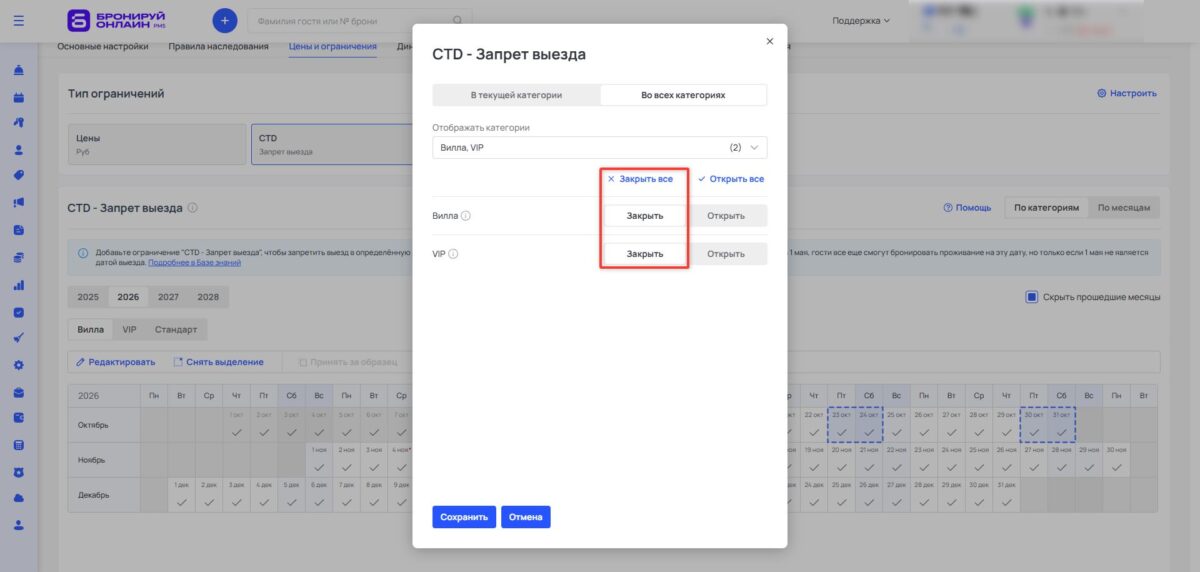Click the 23 окт calendar cell
The height and width of the screenshot is (572, 1200).
click(x=841, y=425)
